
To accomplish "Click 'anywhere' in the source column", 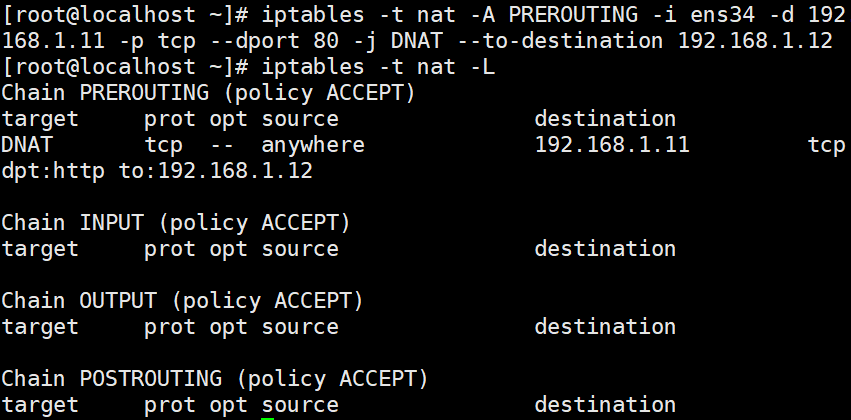I will (313, 145).
